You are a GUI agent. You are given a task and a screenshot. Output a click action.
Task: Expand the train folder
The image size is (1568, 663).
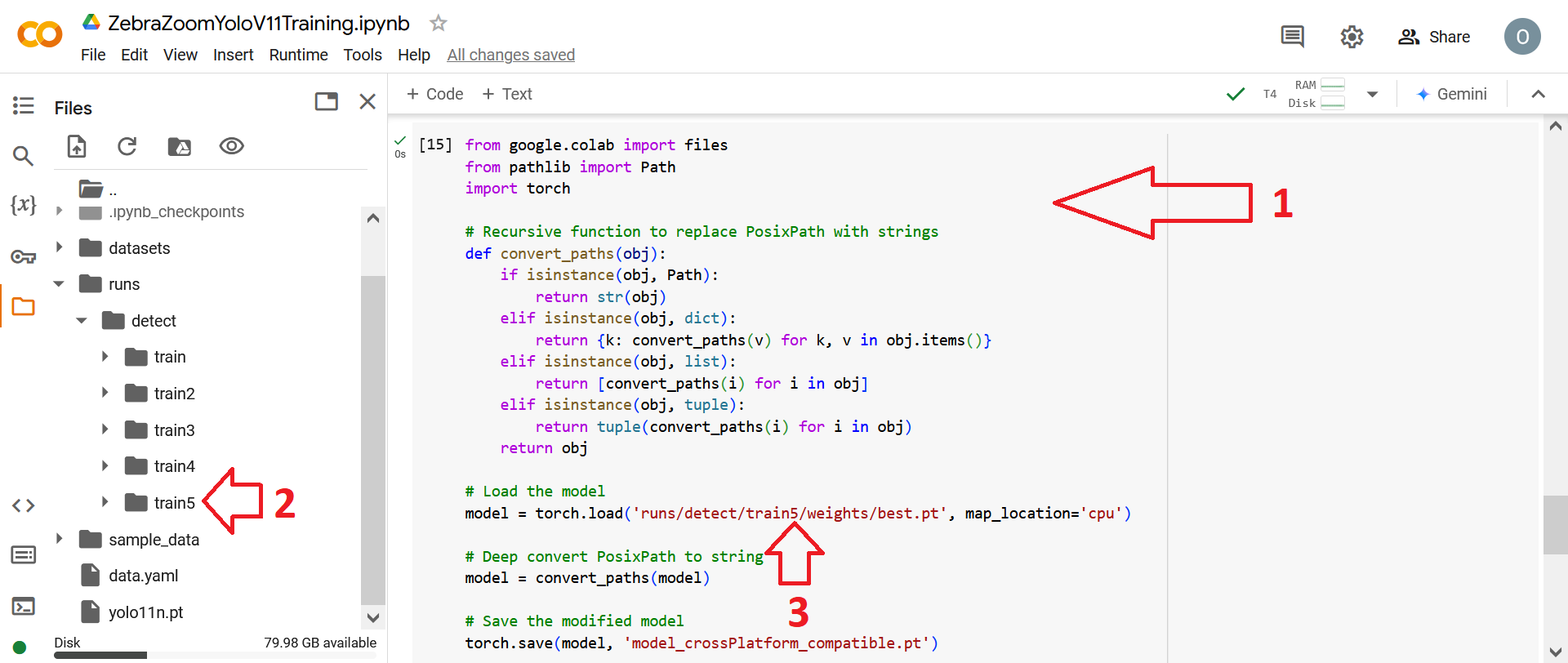pyautogui.click(x=105, y=356)
